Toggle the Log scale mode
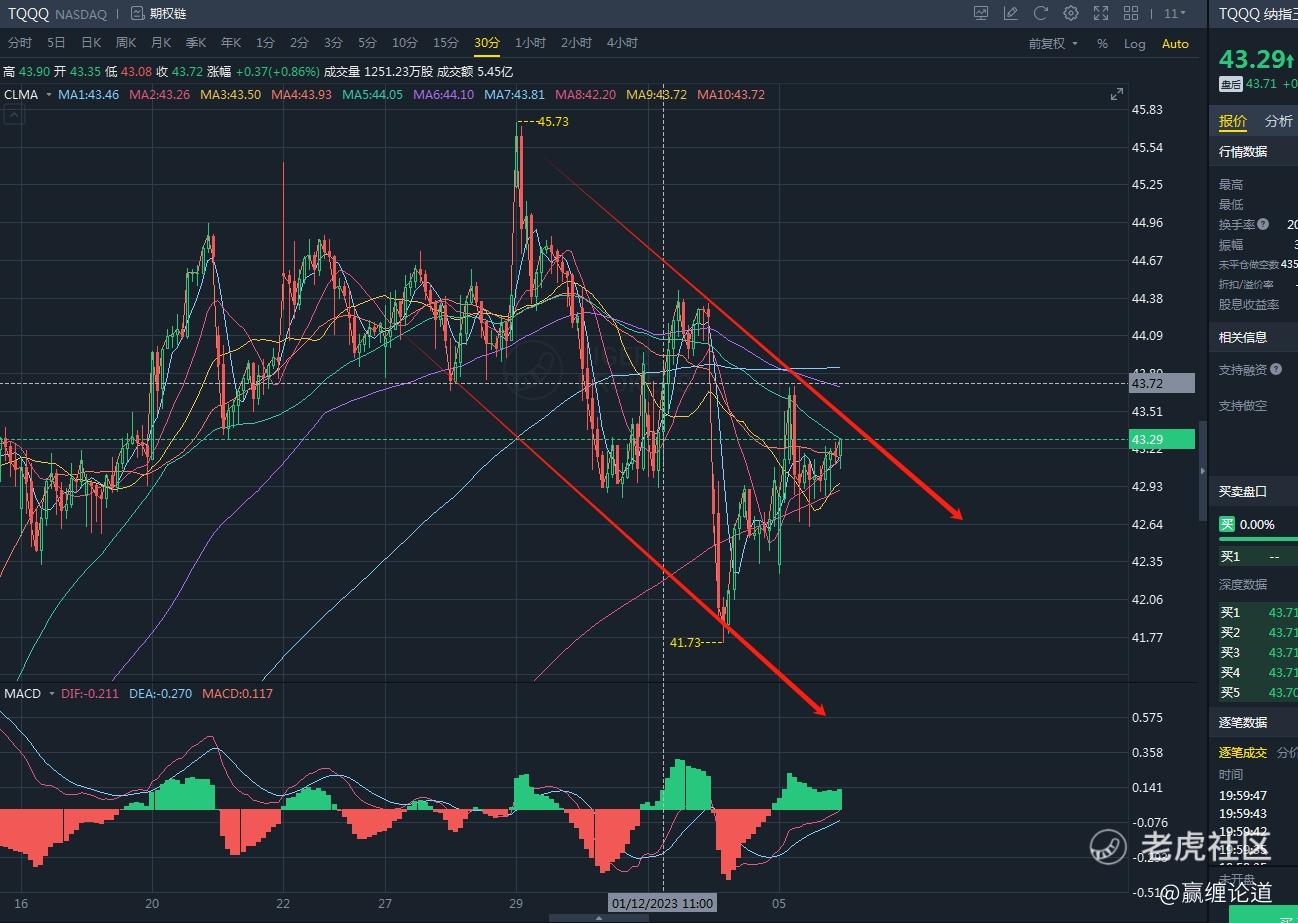Image resolution: width=1298 pixels, height=923 pixels. point(1135,44)
